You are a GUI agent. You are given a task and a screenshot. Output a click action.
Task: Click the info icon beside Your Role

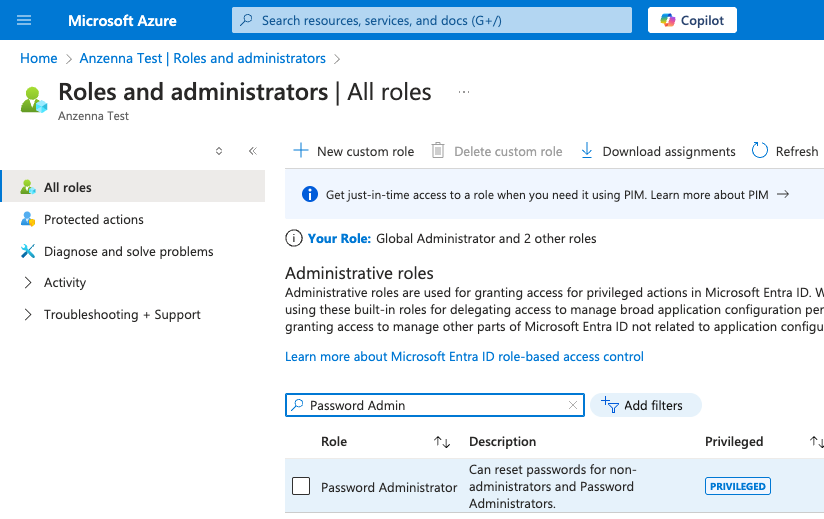point(294,238)
